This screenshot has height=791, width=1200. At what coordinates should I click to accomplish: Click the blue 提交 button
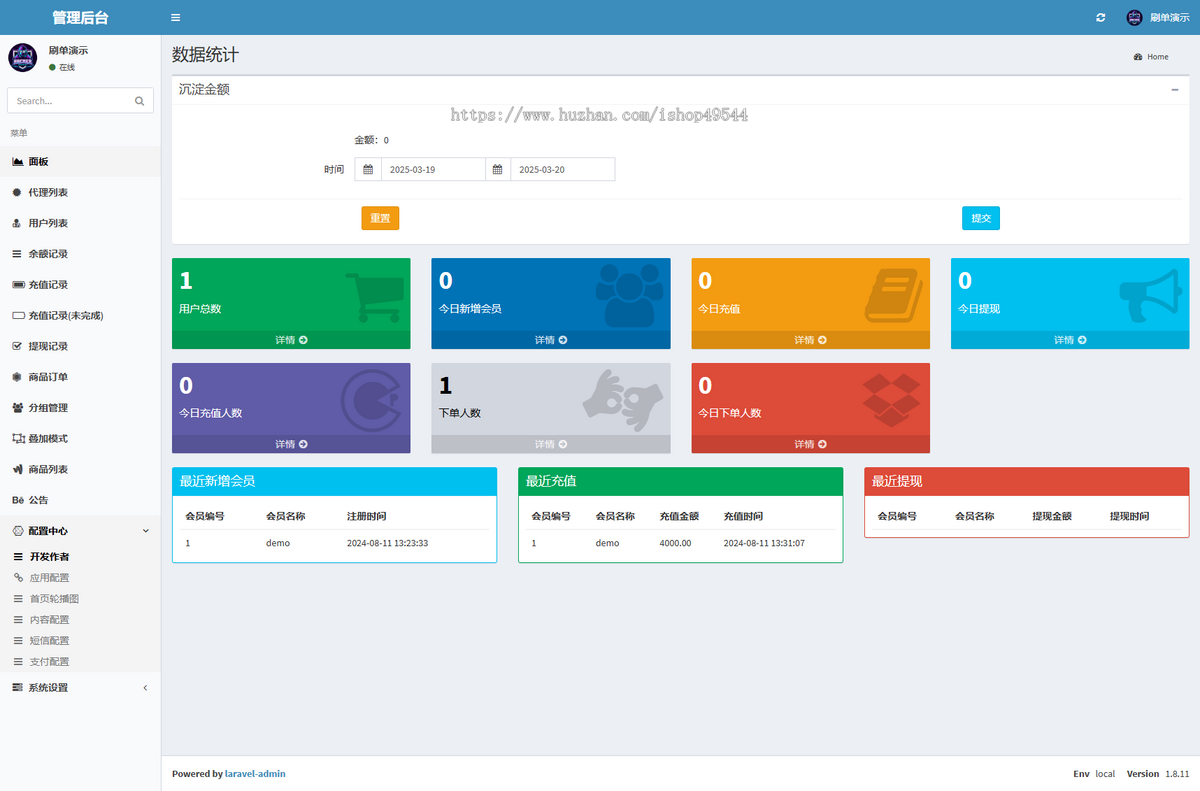(981, 218)
